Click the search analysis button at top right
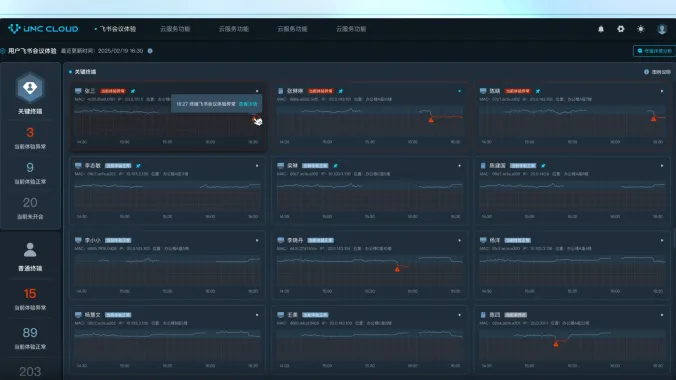676x380 pixels. pos(654,51)
